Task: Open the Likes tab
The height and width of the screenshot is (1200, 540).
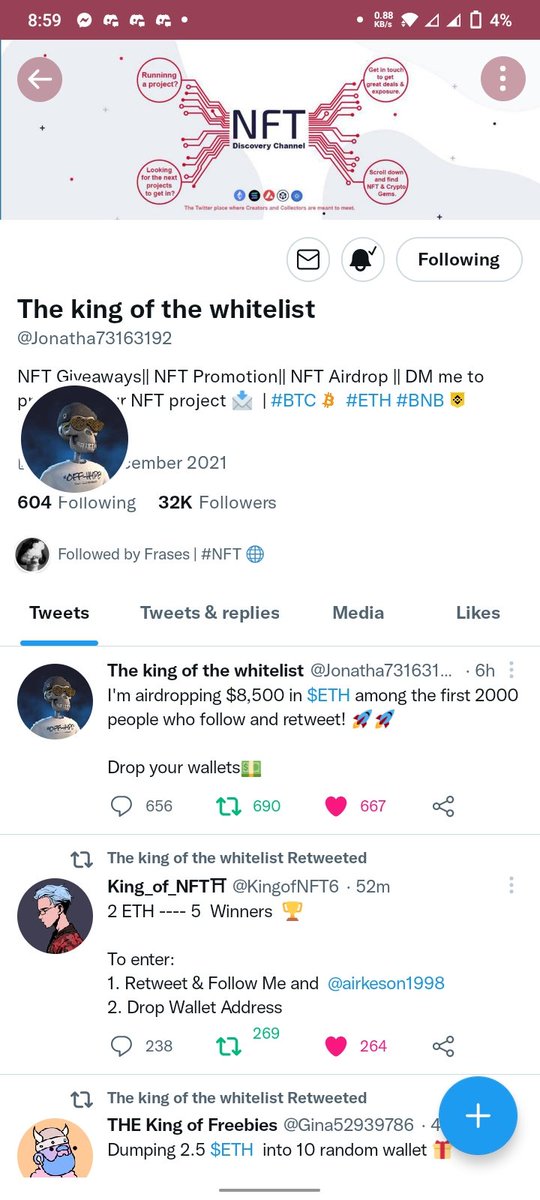Action: pos(478,613)
